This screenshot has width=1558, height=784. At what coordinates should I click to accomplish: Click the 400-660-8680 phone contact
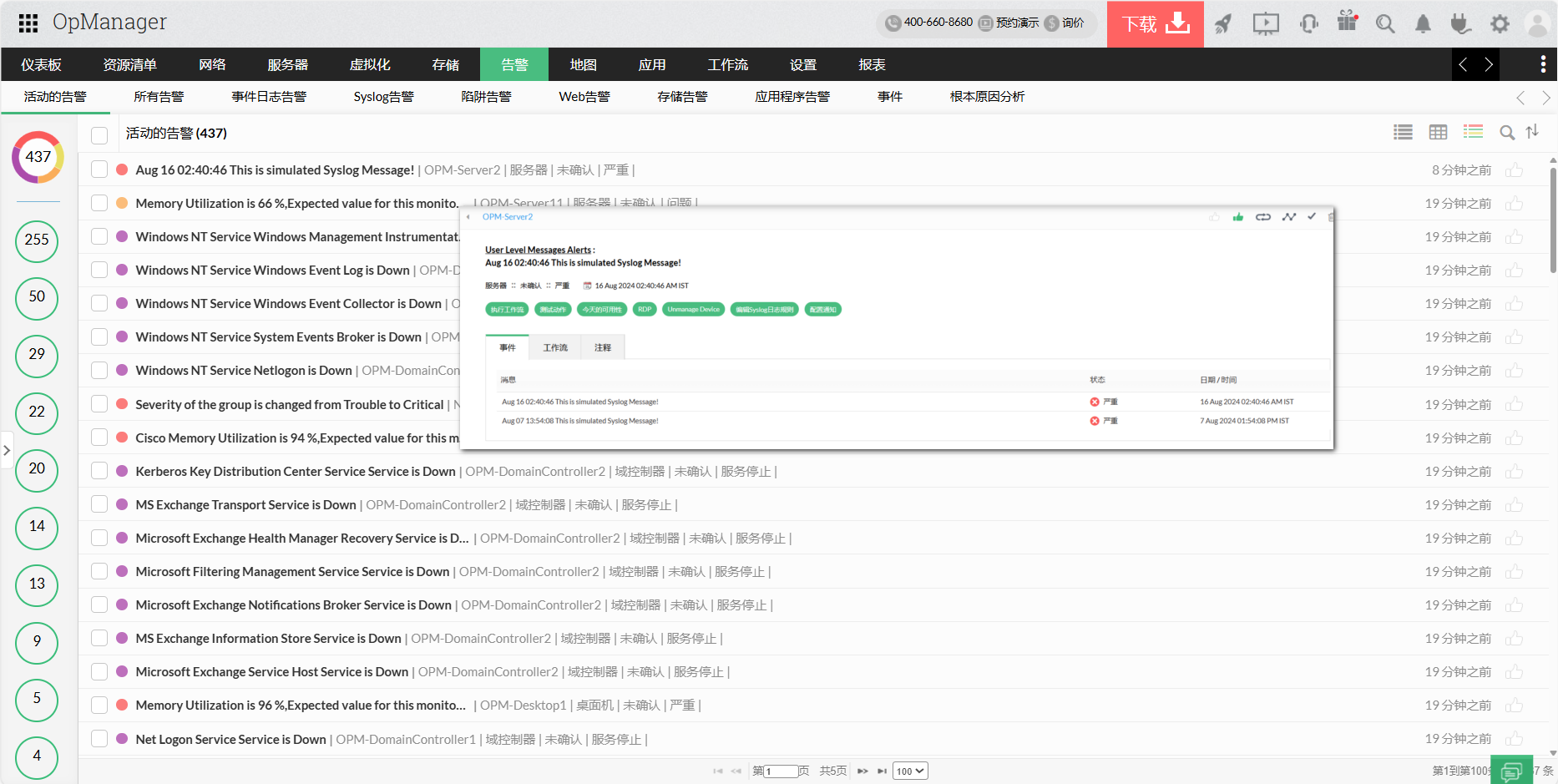click(929, 23)
